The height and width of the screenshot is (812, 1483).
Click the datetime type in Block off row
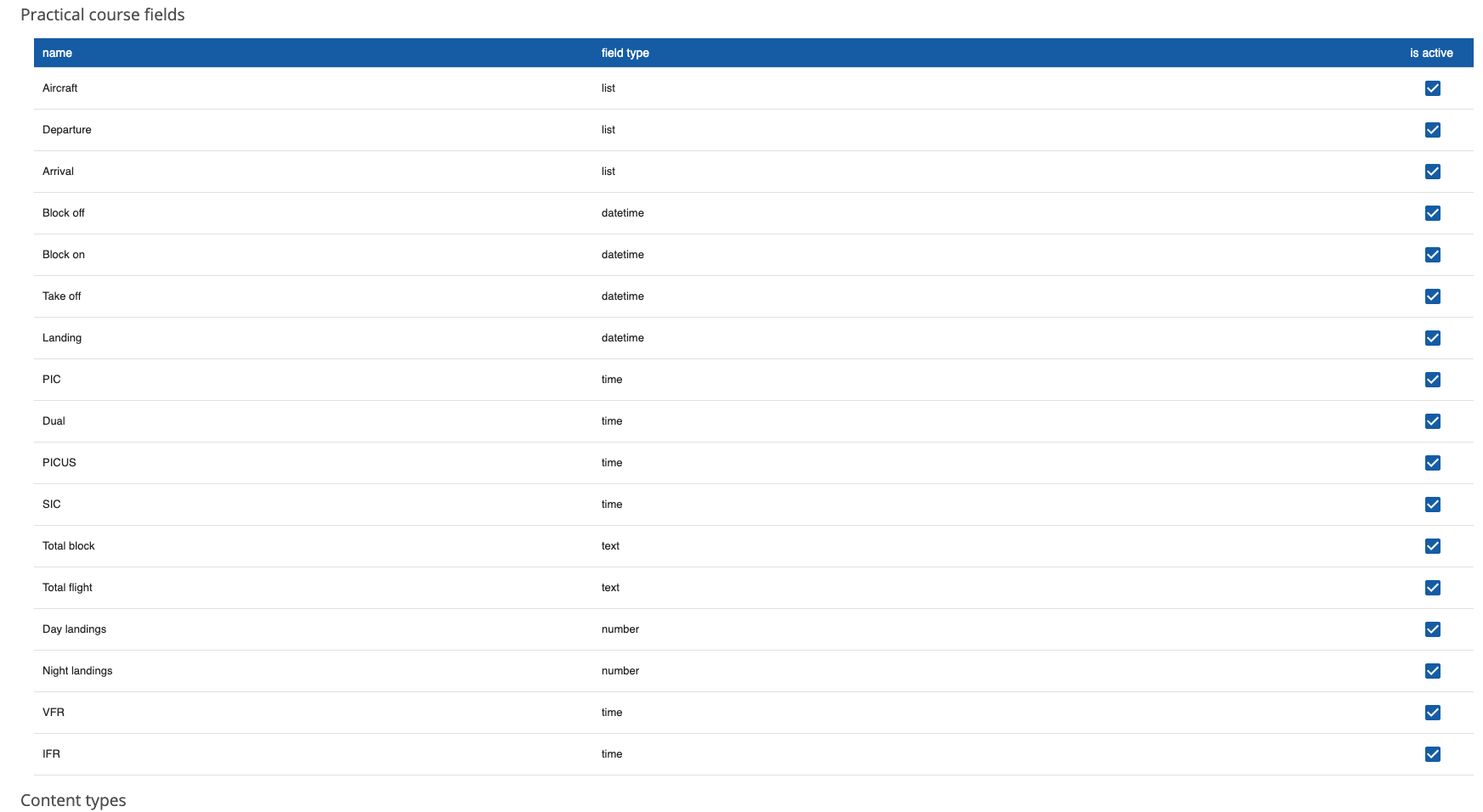623,213
